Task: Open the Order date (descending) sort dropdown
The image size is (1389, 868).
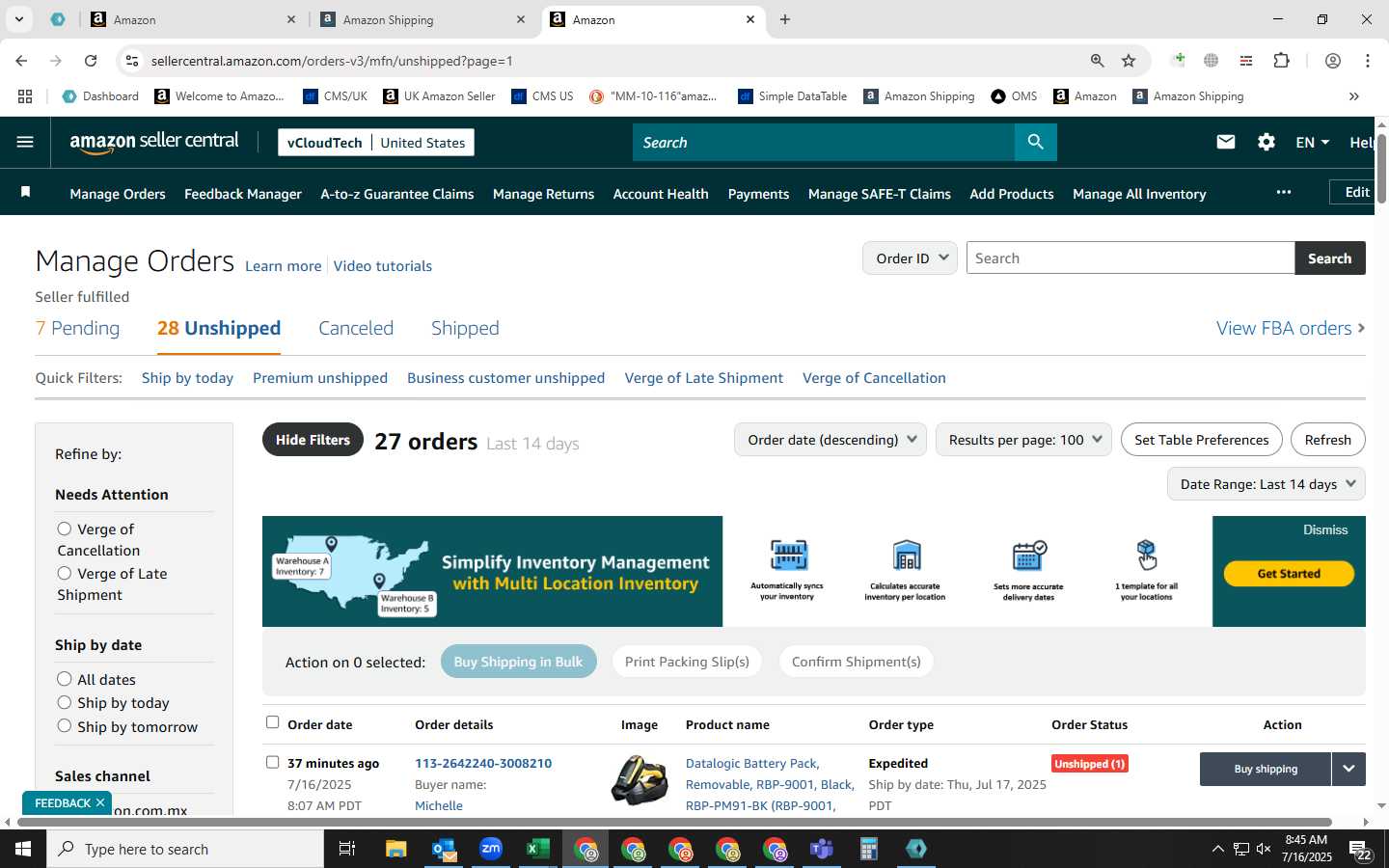Action: (831, 440)
